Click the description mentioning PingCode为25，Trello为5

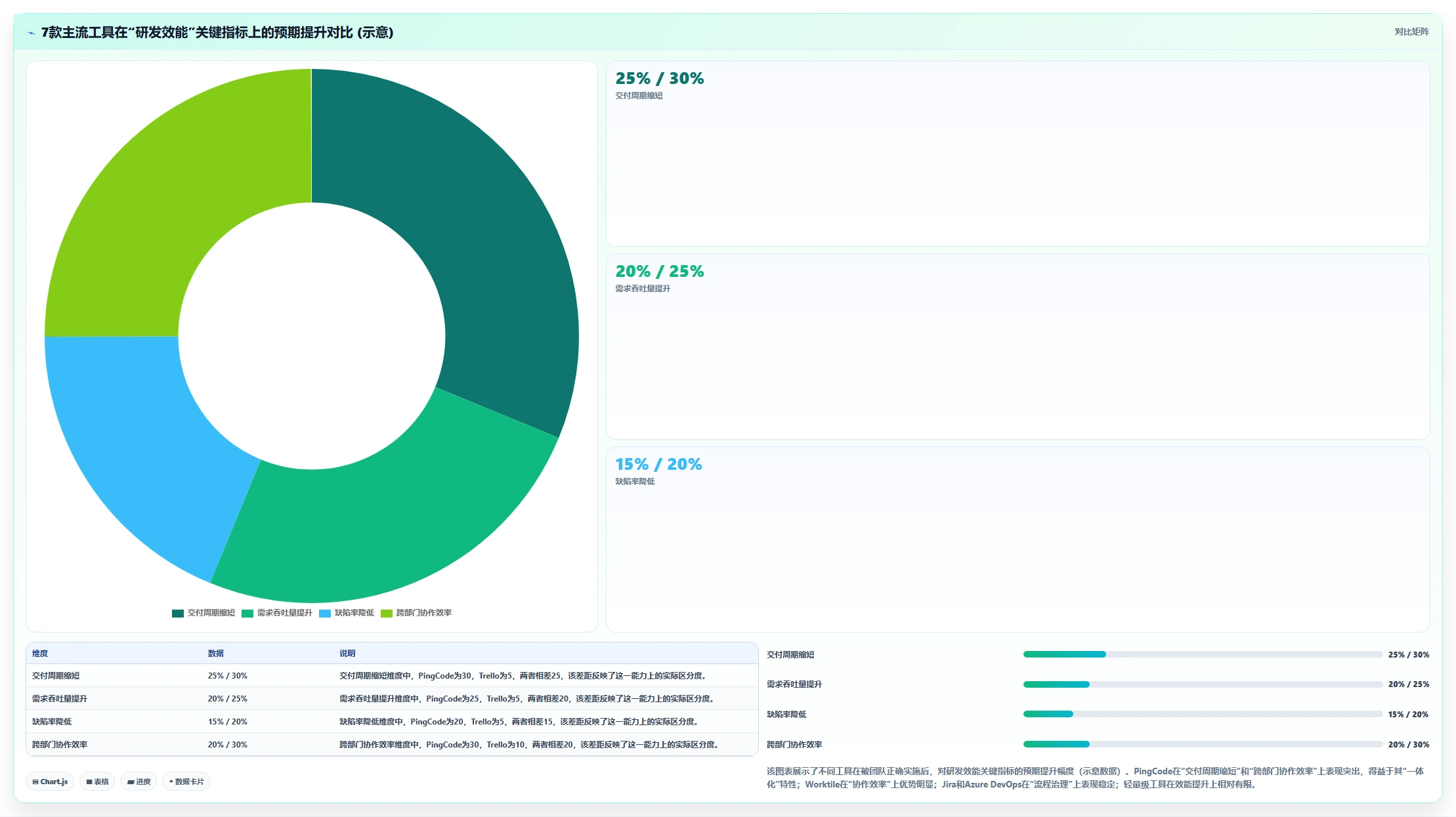[526, 699]
